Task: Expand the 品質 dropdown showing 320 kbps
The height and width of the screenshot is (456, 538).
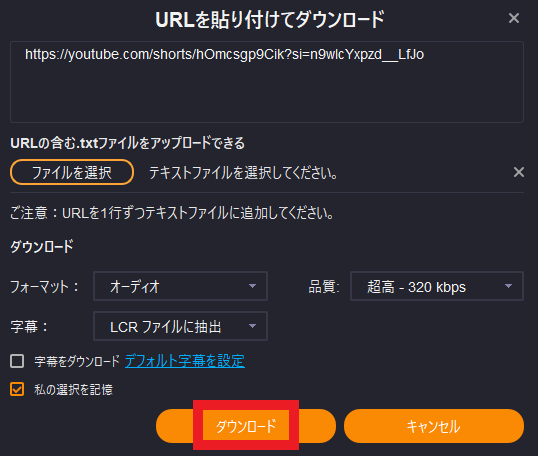Action: (437, 286)
